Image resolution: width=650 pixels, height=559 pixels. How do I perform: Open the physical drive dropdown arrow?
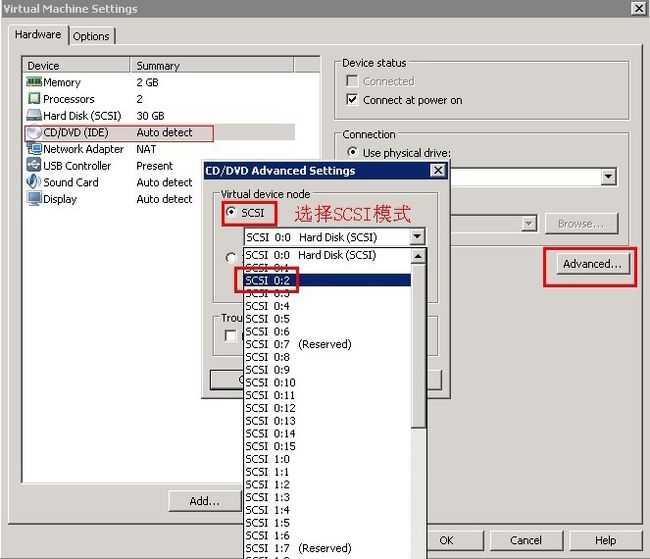(608, 177)
